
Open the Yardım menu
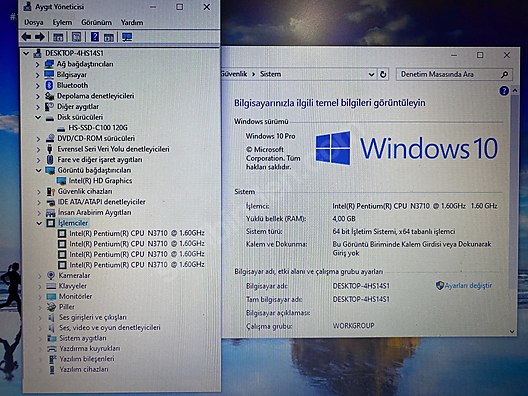(132, 23)
